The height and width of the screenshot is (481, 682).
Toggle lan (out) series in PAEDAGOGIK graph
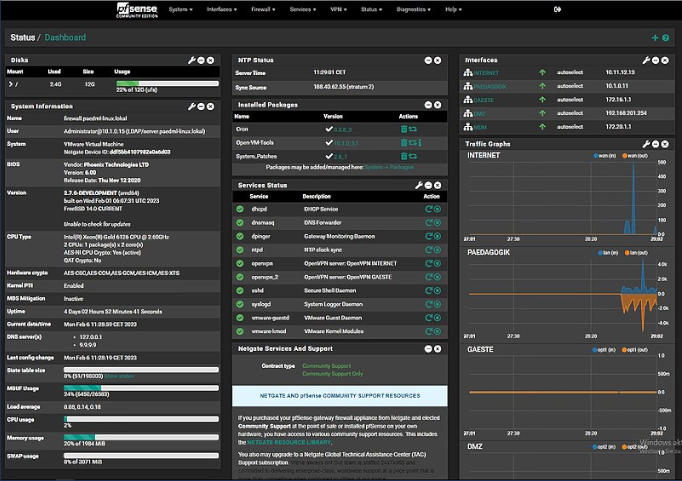click(636, 253)
